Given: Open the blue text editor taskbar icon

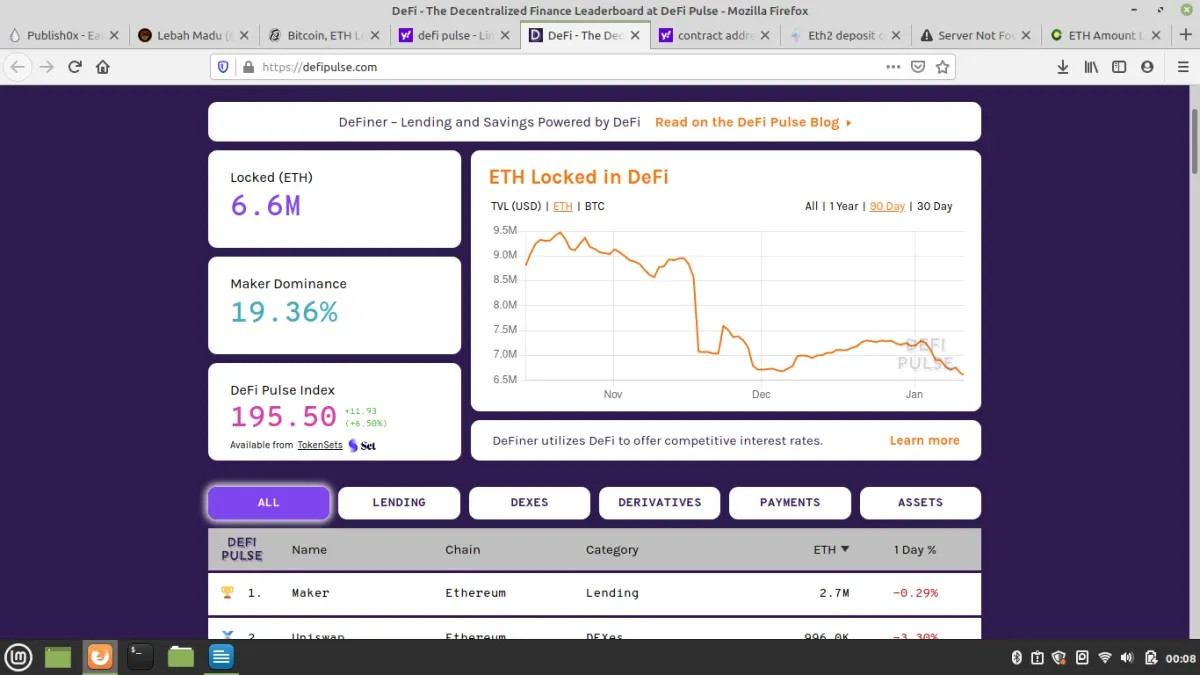Looking at the screenshot, I should [221, 657].
